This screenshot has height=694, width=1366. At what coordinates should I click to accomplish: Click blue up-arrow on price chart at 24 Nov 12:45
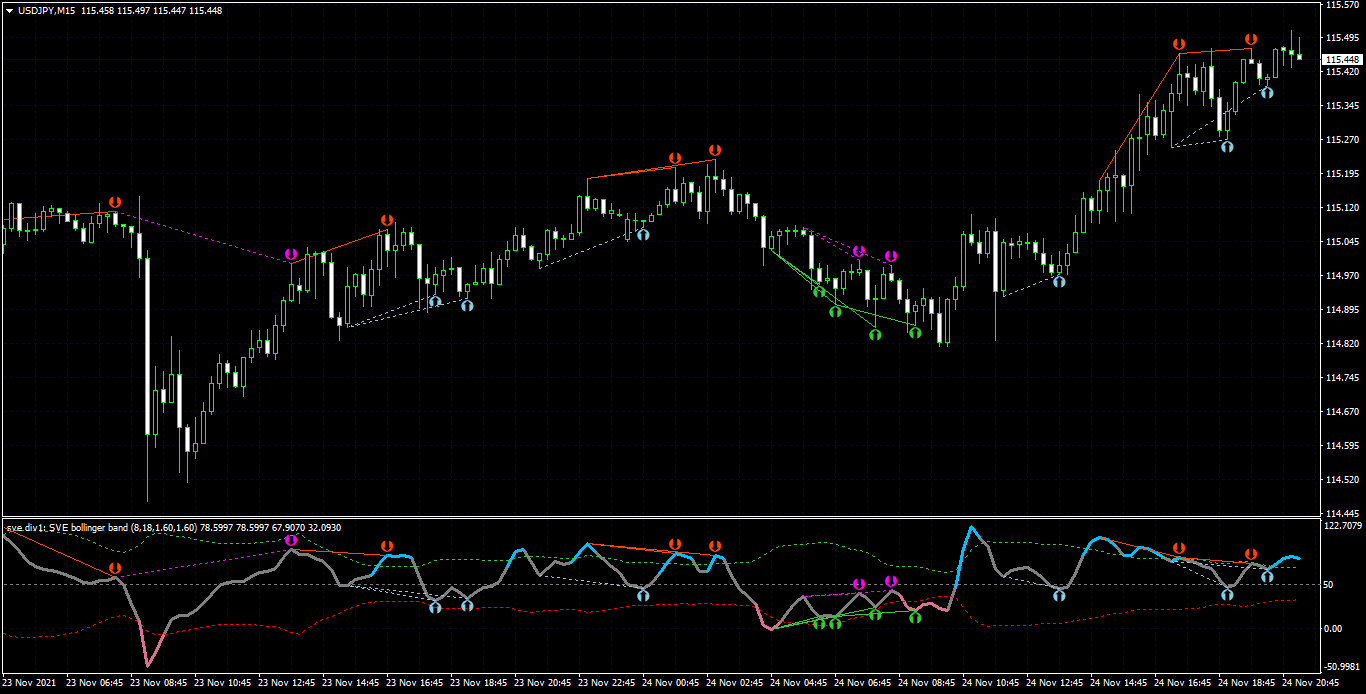point(1059,281)
